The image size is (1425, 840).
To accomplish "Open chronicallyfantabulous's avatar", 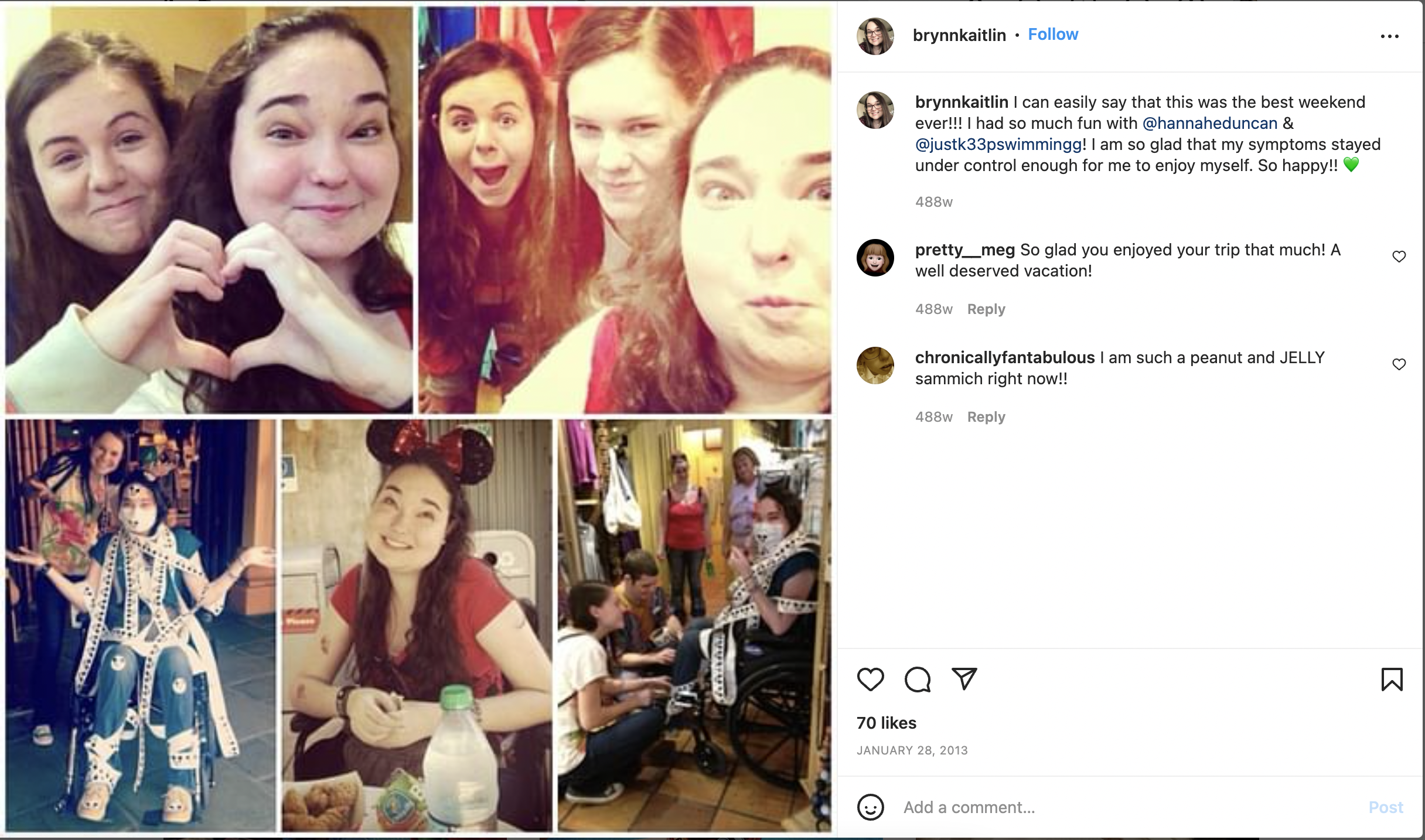I will [x=875, y=366].
